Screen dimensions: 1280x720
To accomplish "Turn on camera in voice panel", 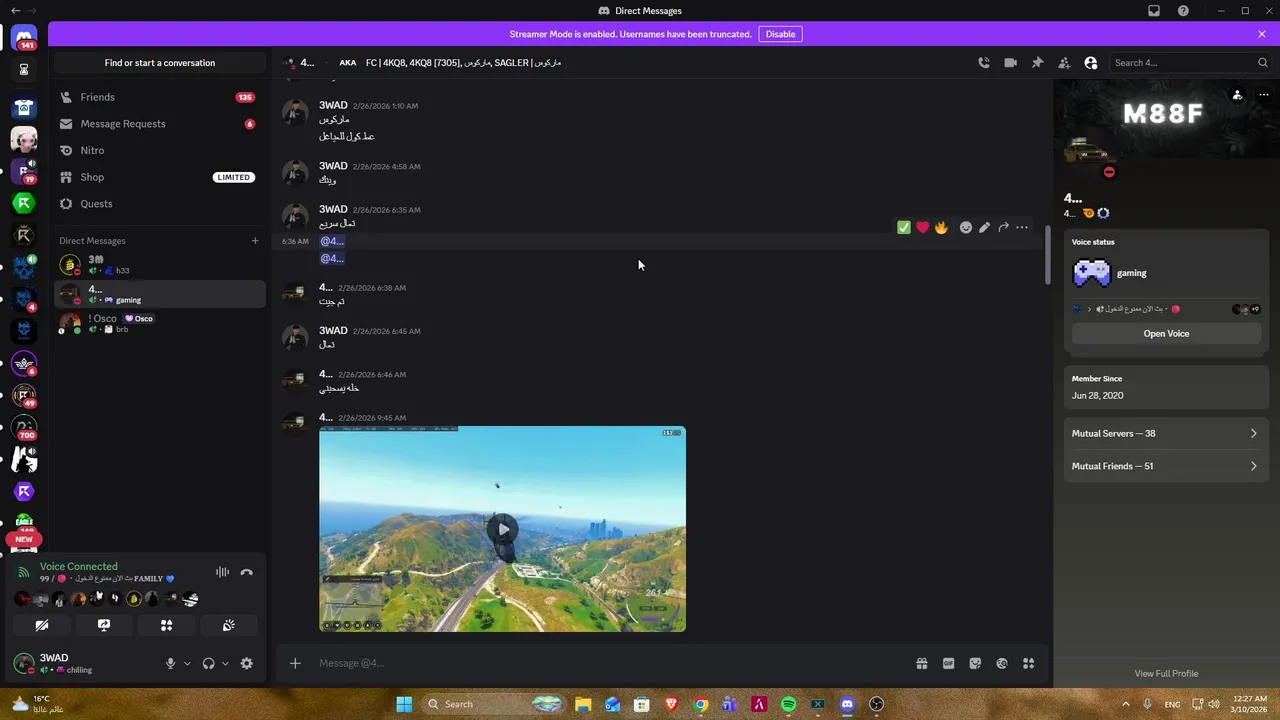I will coord(42,625).
